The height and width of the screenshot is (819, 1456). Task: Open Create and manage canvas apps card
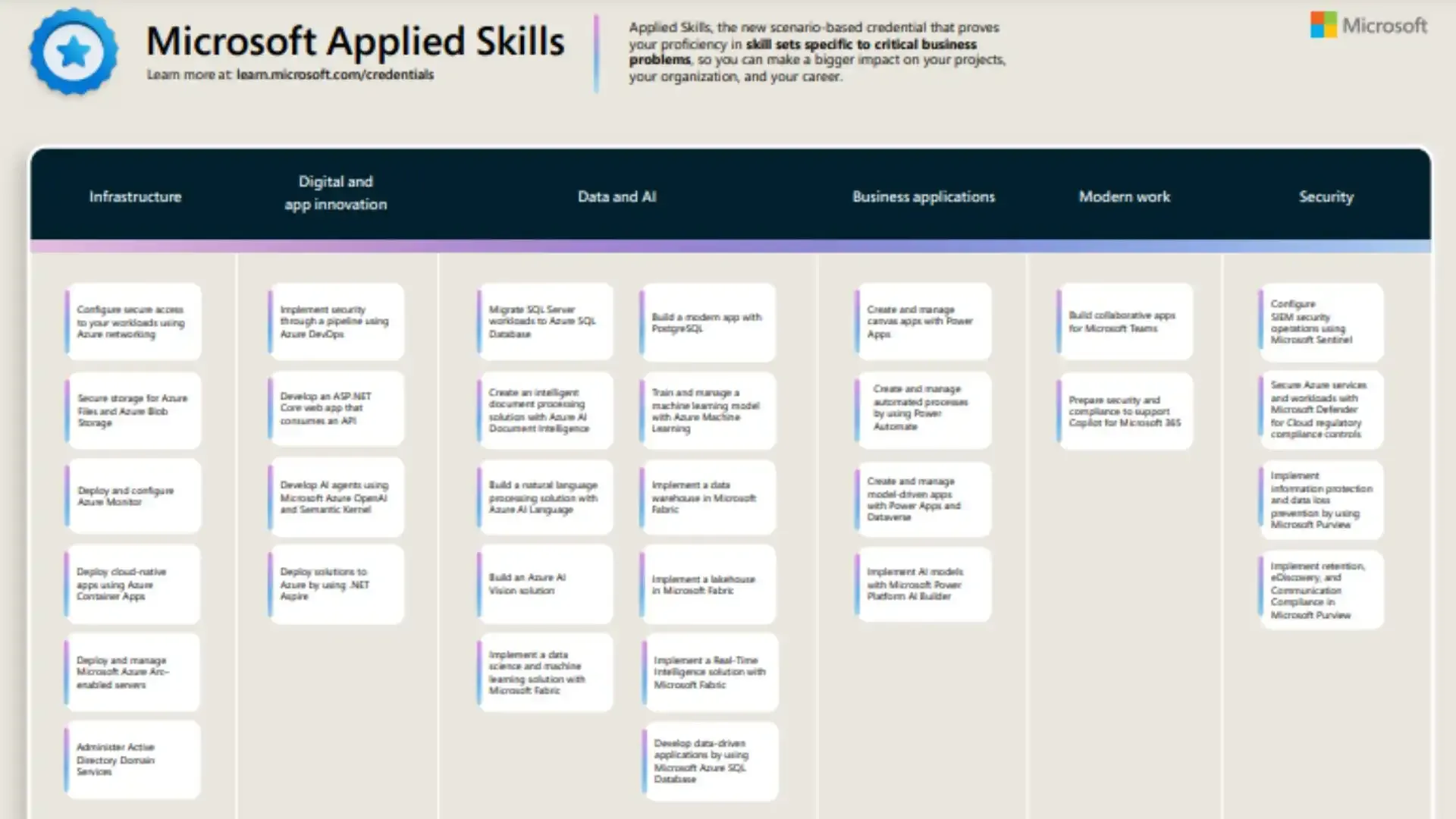[923, 322]
